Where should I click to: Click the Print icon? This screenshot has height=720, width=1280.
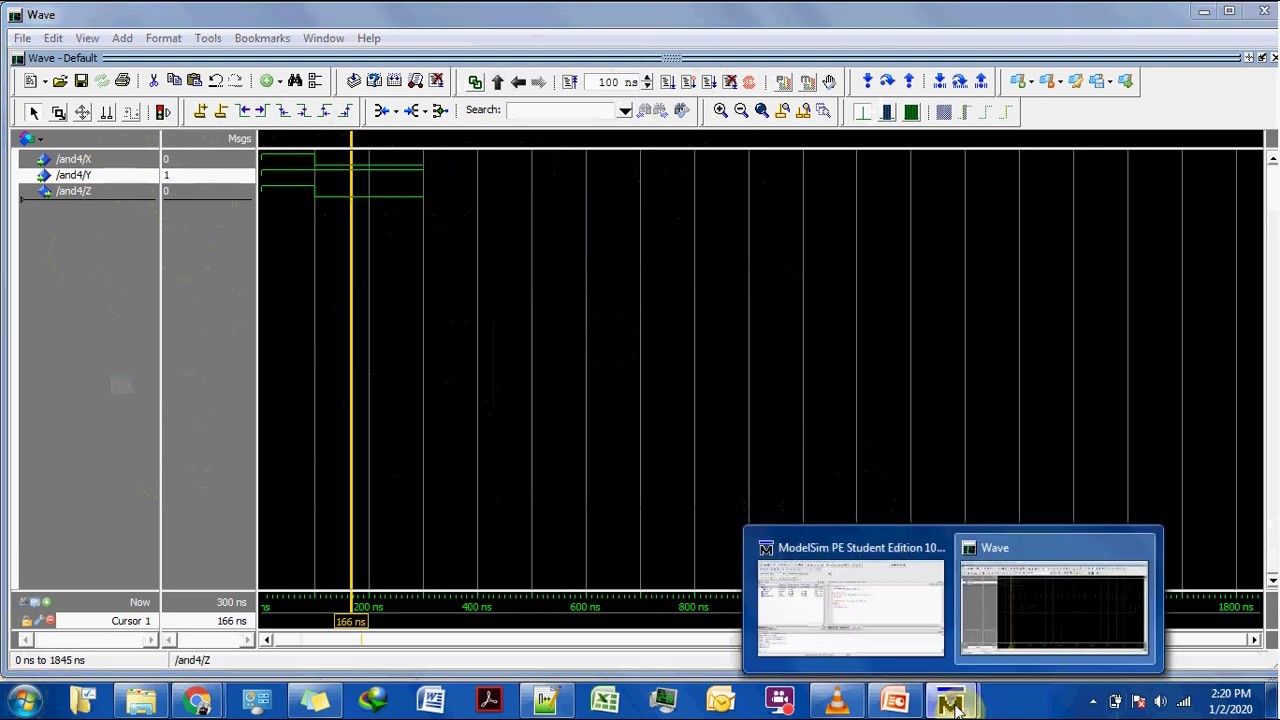(x=122, y=81)
